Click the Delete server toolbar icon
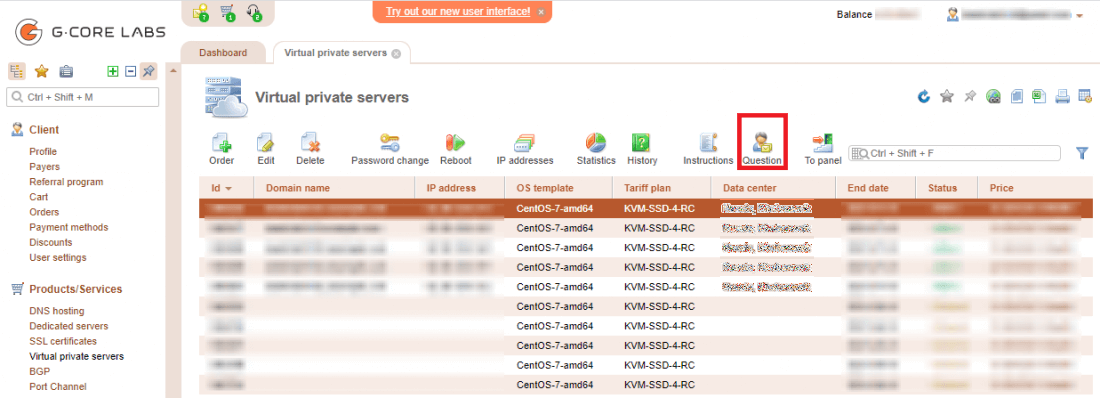The image size is (1100, 398). [310, 150]
